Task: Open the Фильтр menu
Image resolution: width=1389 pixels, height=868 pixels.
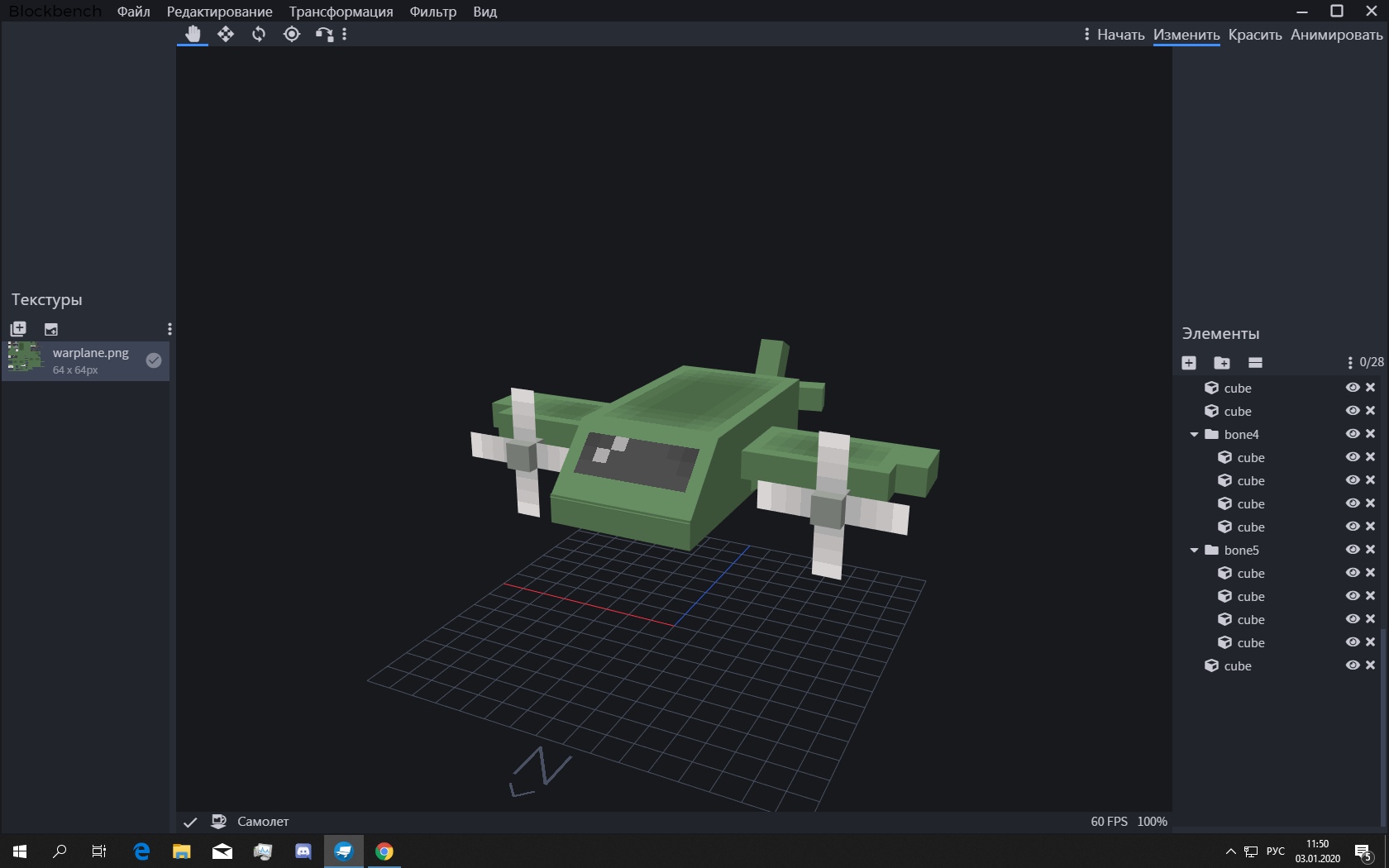Action: click(x=433, y=12)
